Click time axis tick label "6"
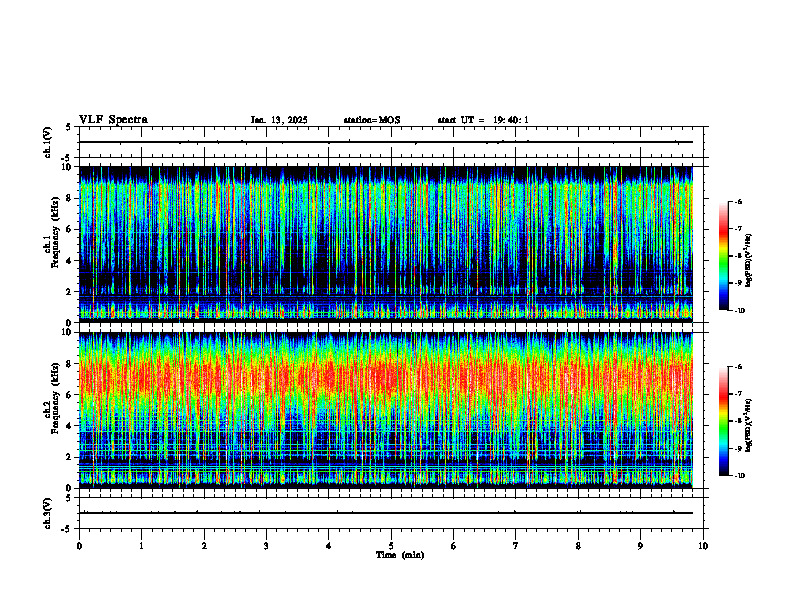 (x=454, y=546)
